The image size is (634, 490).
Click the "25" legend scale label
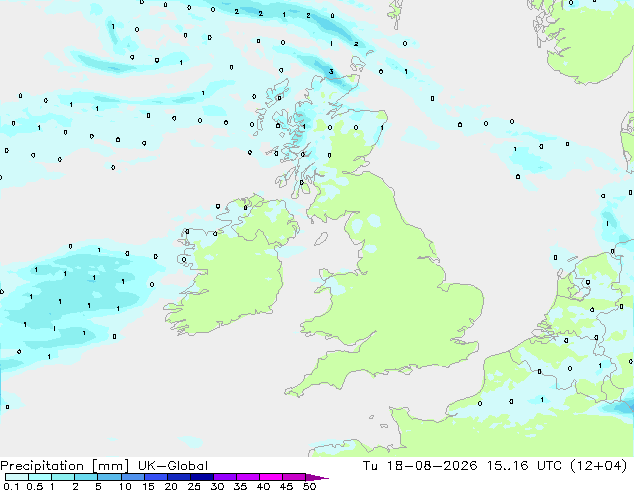coord(194,486)
